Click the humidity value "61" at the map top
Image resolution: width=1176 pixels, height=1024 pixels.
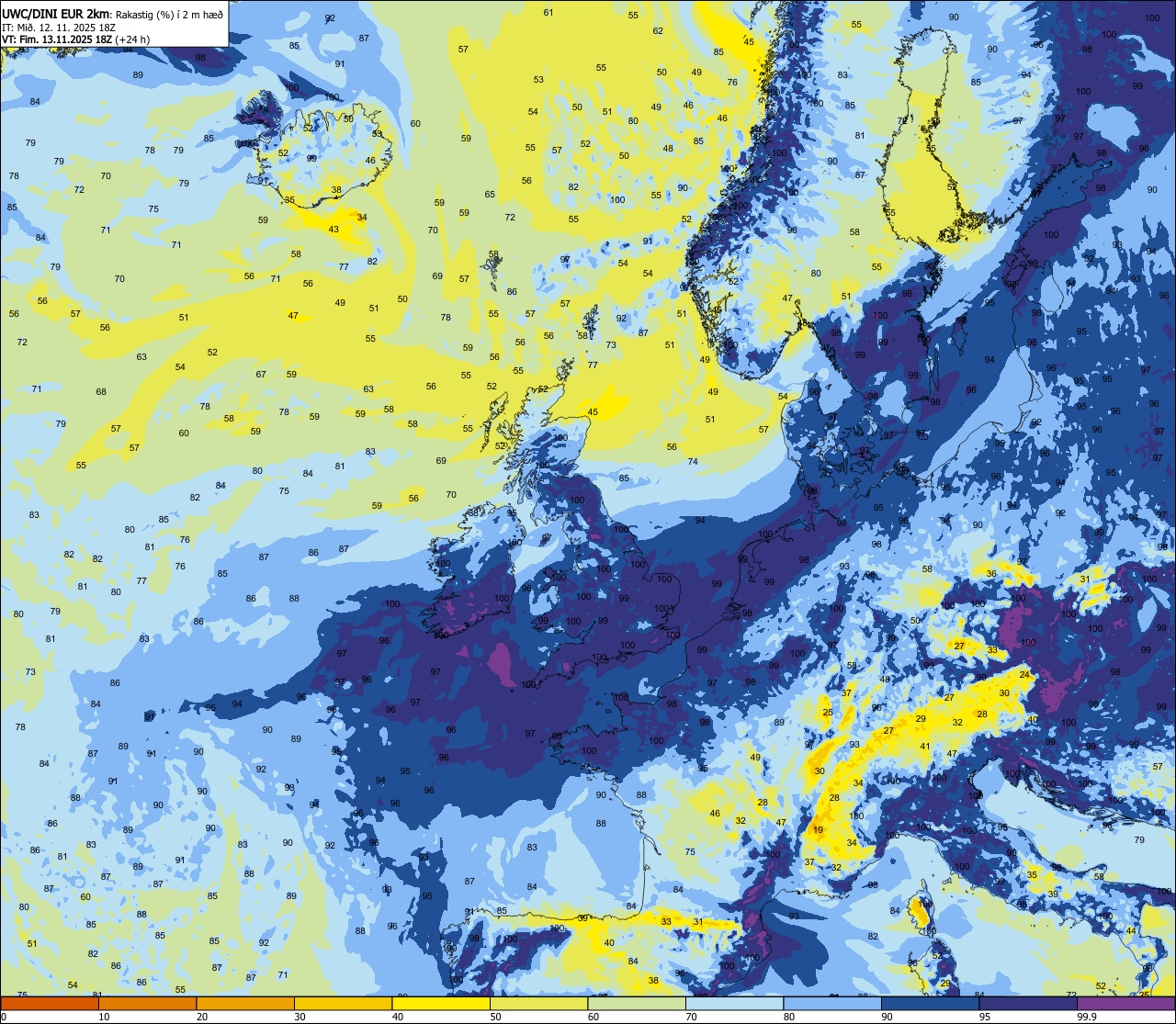pos(548,12)
